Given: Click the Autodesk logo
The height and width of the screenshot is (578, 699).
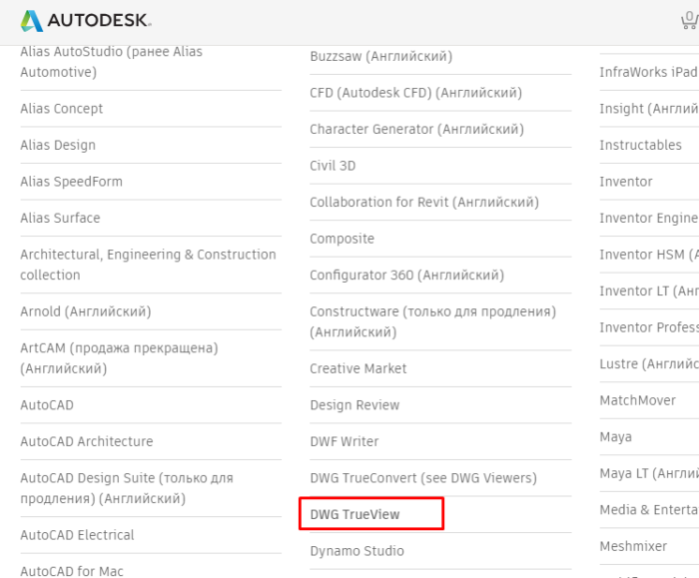Looking at the screenshot, I should (86, 20).
